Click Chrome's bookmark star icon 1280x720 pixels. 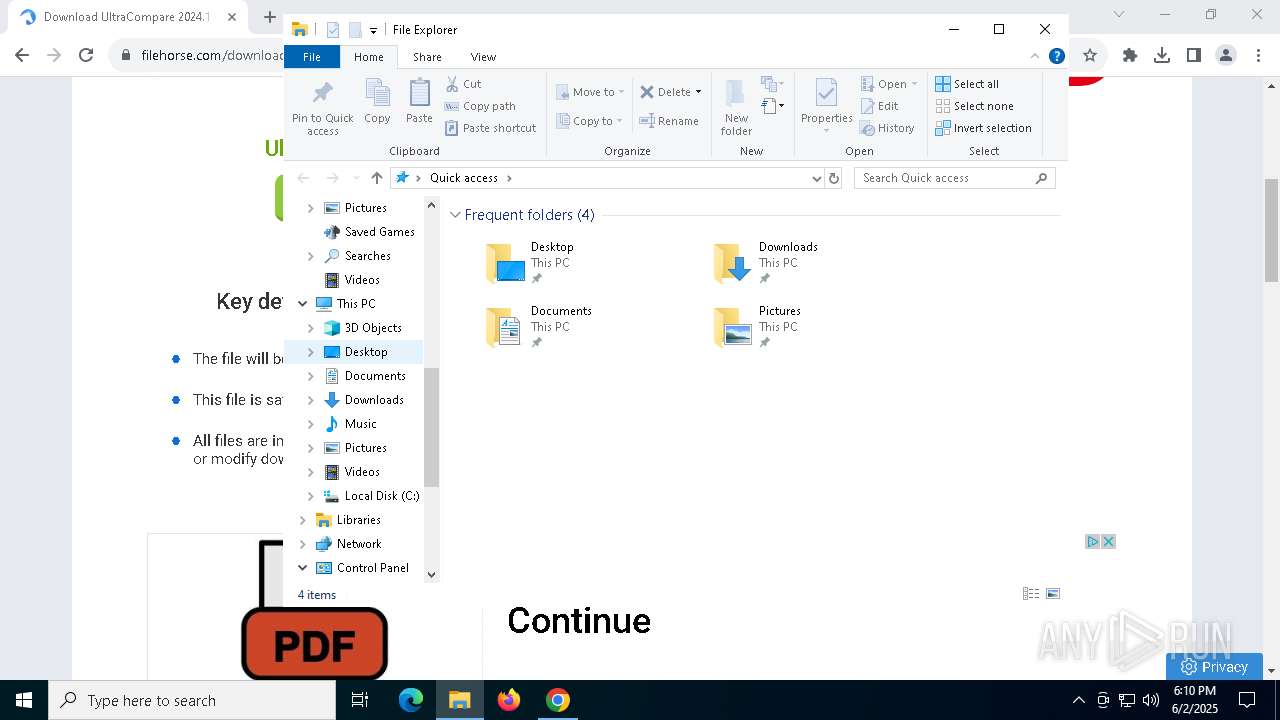point(1090,55)
